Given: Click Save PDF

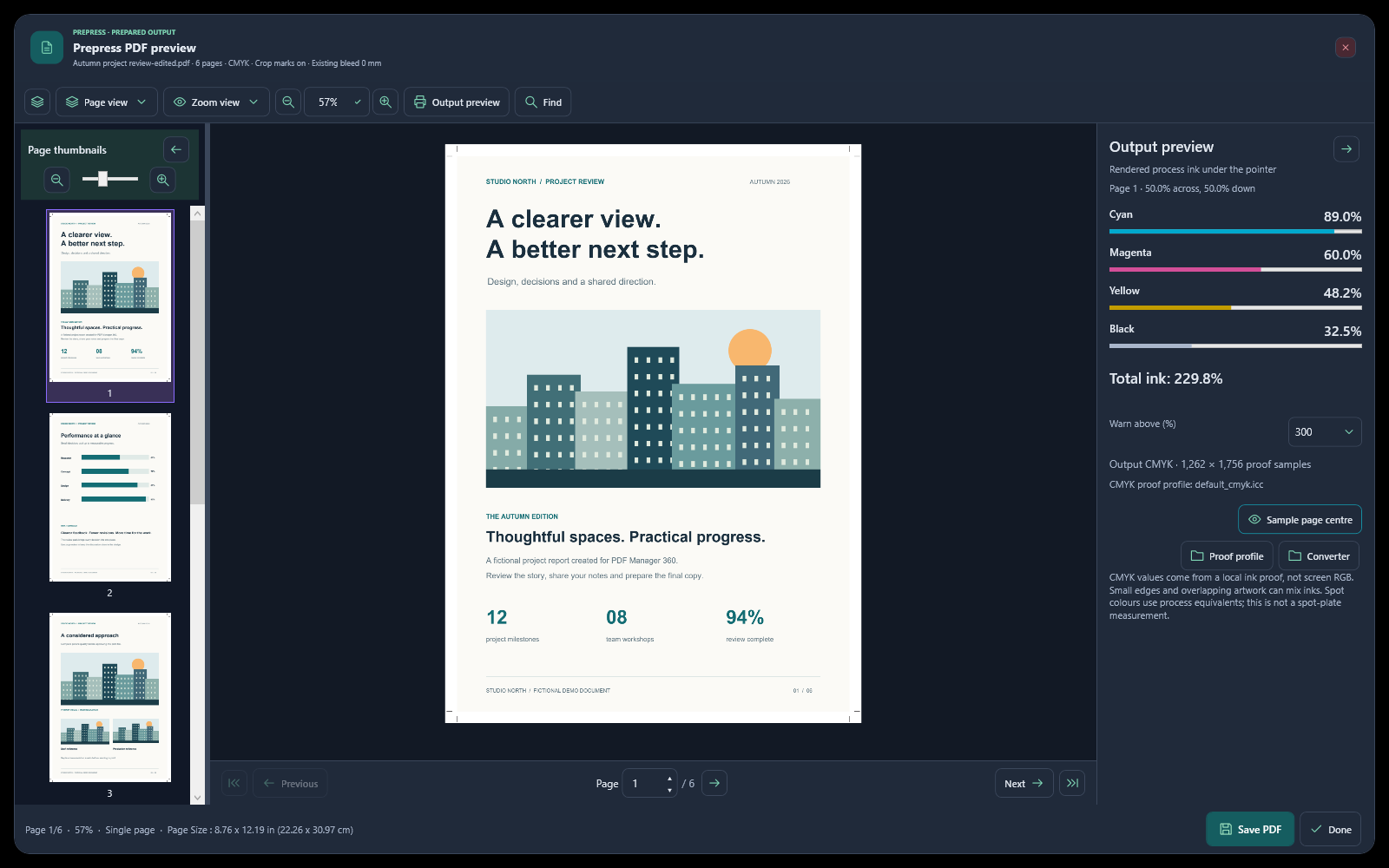Looking at the screenshot, I should pos(1250,829).
